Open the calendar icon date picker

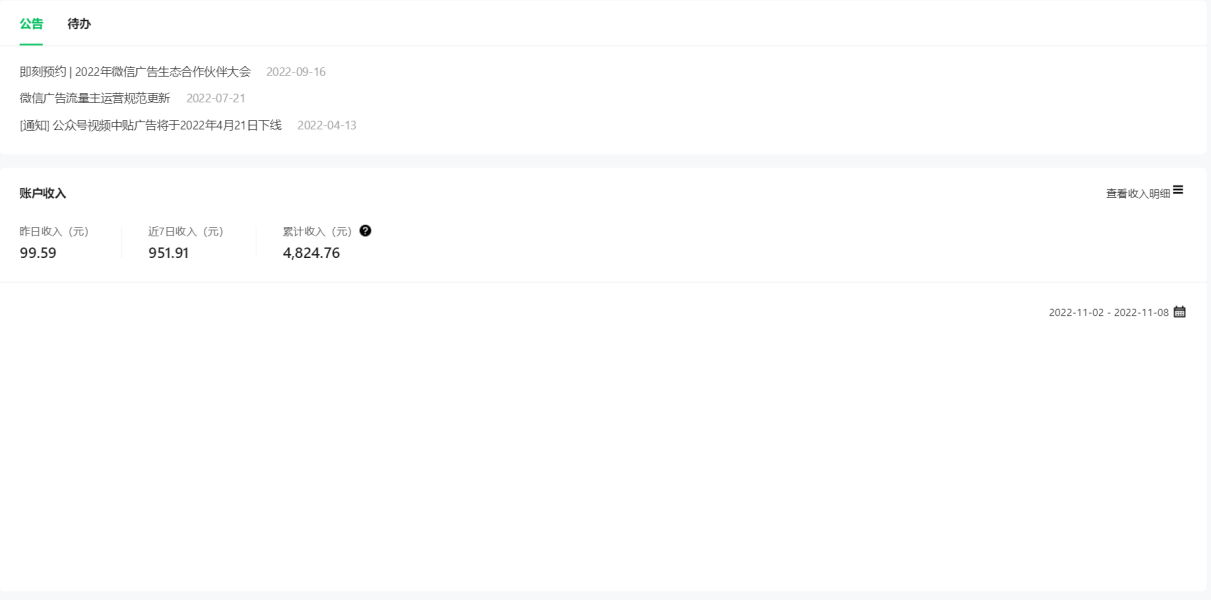pos(1179,312)
